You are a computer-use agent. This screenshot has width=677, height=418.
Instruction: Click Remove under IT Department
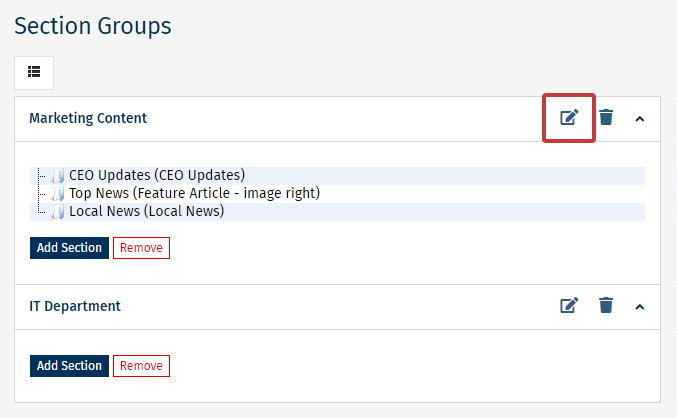(141, 366)
